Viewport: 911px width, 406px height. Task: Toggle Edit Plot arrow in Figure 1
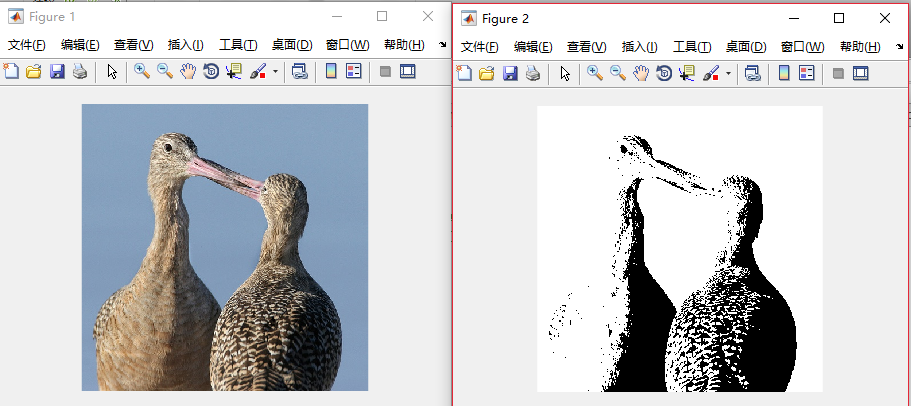[x=112, y=71]
